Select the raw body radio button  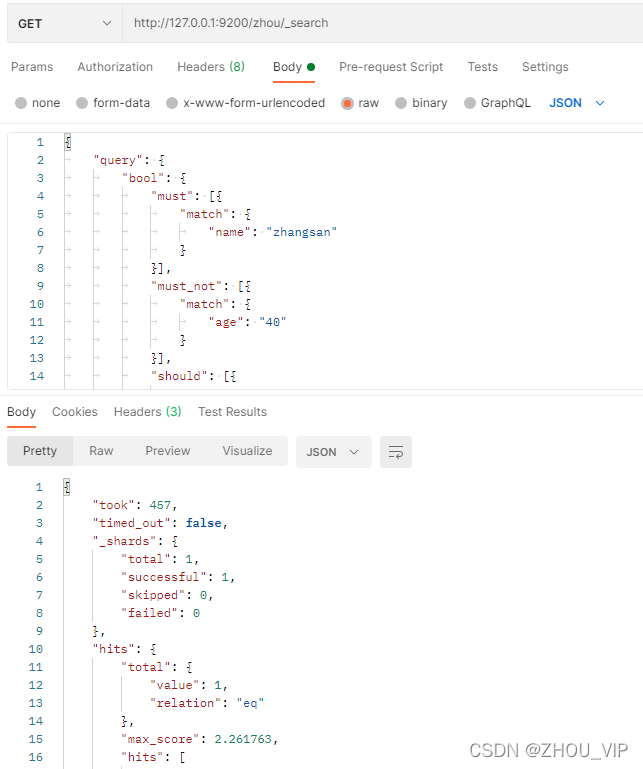tap(347, 103)
